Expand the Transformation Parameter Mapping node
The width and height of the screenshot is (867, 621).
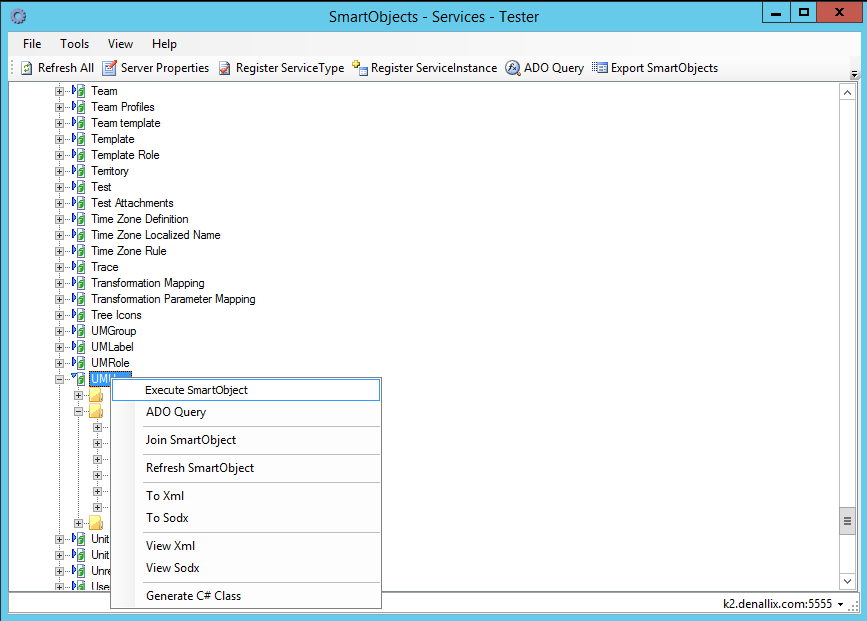click(x=59, y=300)
